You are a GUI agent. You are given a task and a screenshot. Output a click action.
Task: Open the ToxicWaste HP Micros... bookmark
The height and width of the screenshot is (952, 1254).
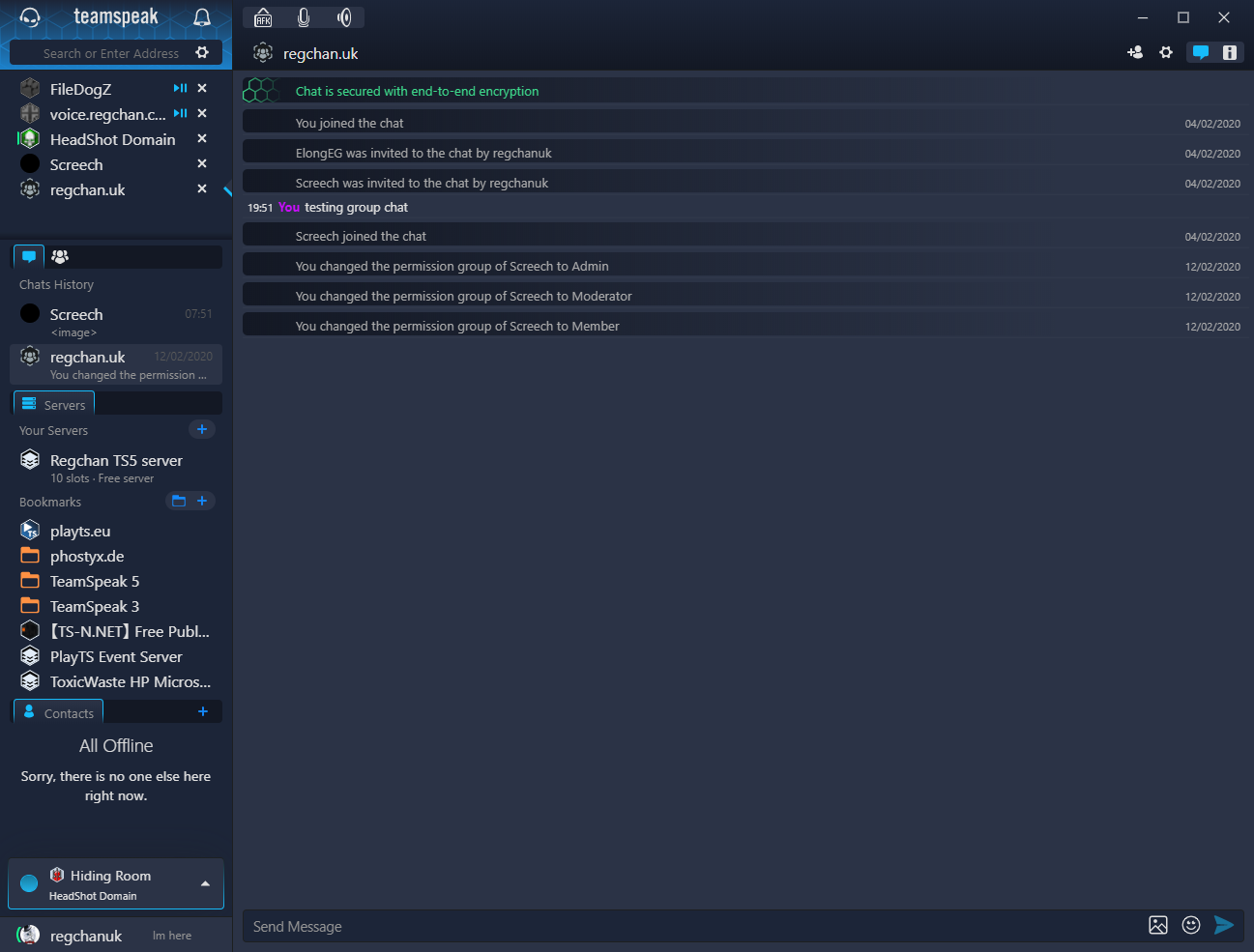click(116, 681)
